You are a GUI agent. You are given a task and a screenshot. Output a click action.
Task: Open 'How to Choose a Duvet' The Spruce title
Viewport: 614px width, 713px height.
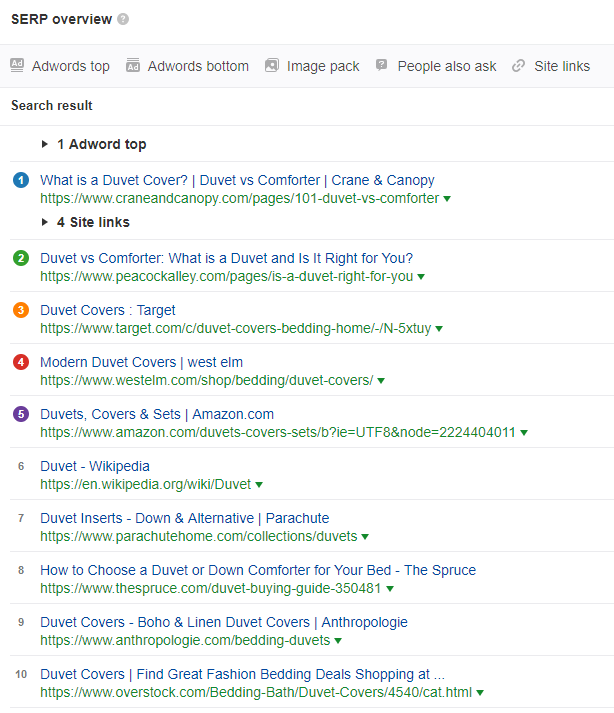coord(258,570)
